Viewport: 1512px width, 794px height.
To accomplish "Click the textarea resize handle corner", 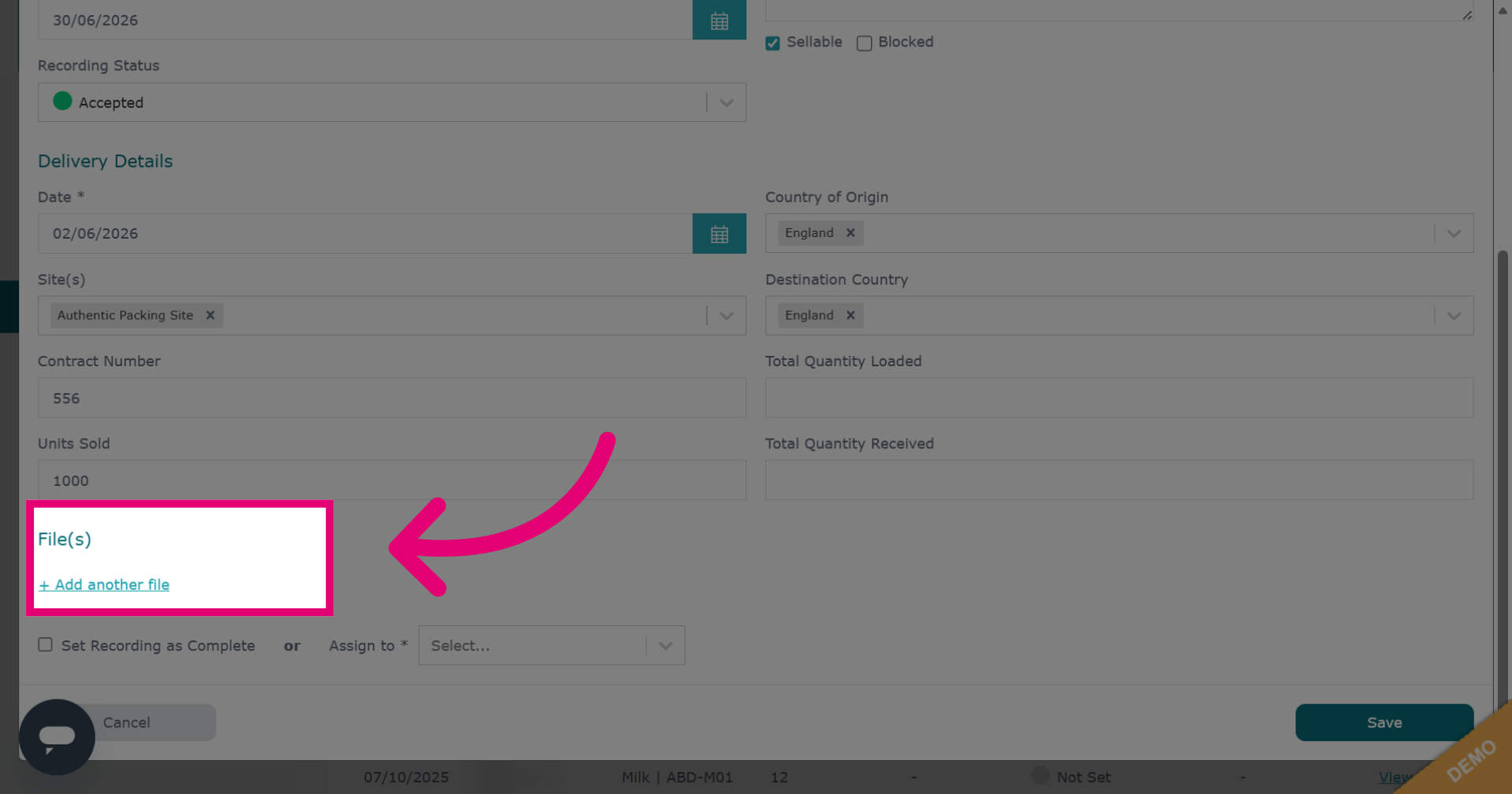I will (x=1467, y=15).
